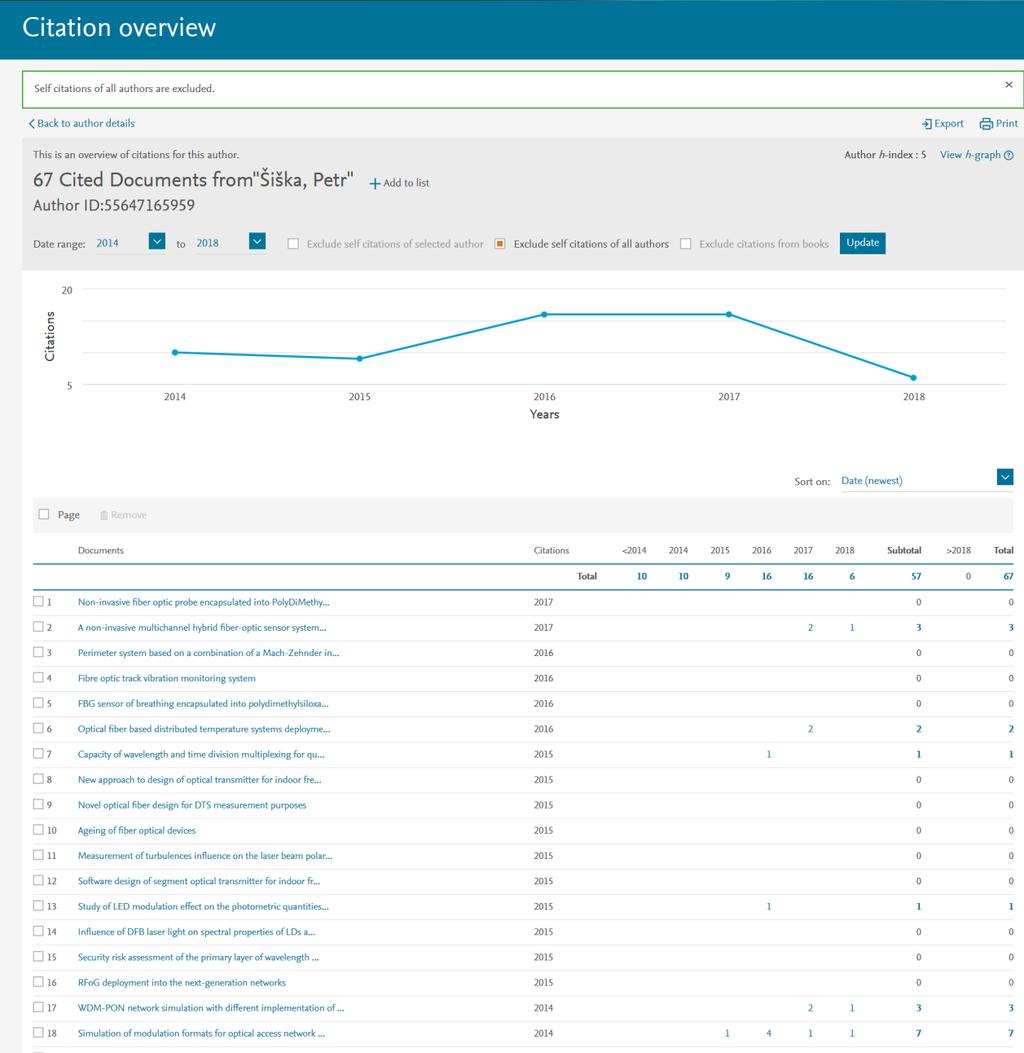Click the Documents column header
This screenshot has height=1053, width=1024.
(101, 551)
